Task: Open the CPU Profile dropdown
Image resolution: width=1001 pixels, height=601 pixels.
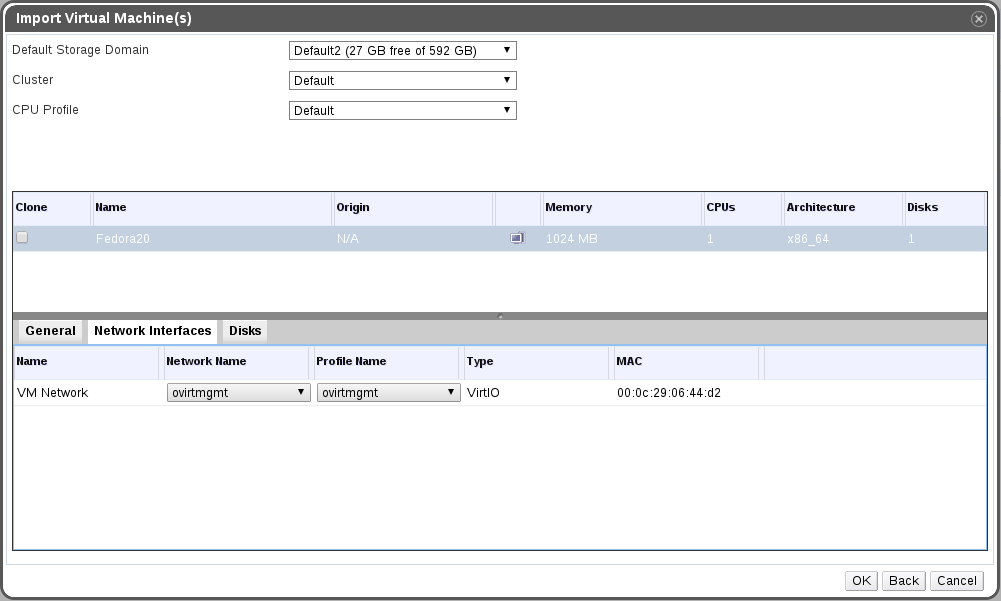Action: click(402, 111)
